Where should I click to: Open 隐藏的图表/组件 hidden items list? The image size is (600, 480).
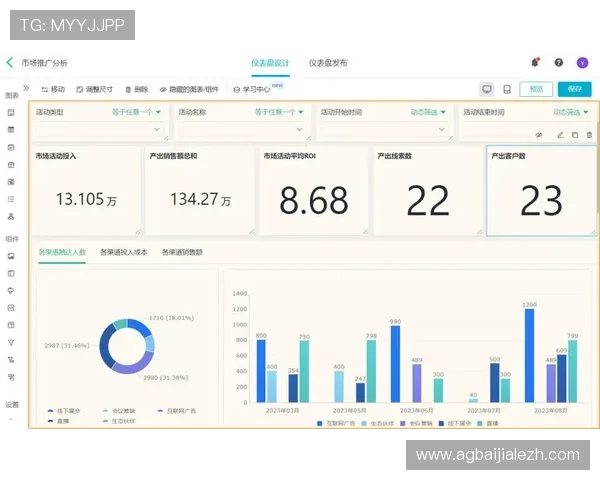click(x=189, y=90)
